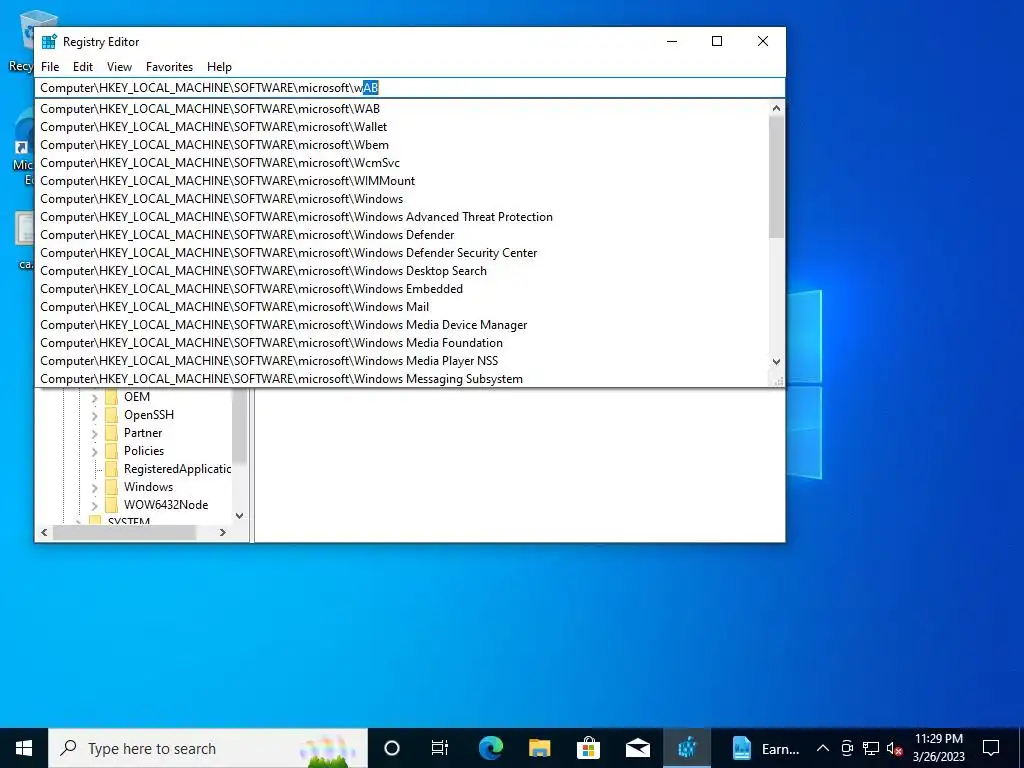Open the Help menu

coord(219,67)
